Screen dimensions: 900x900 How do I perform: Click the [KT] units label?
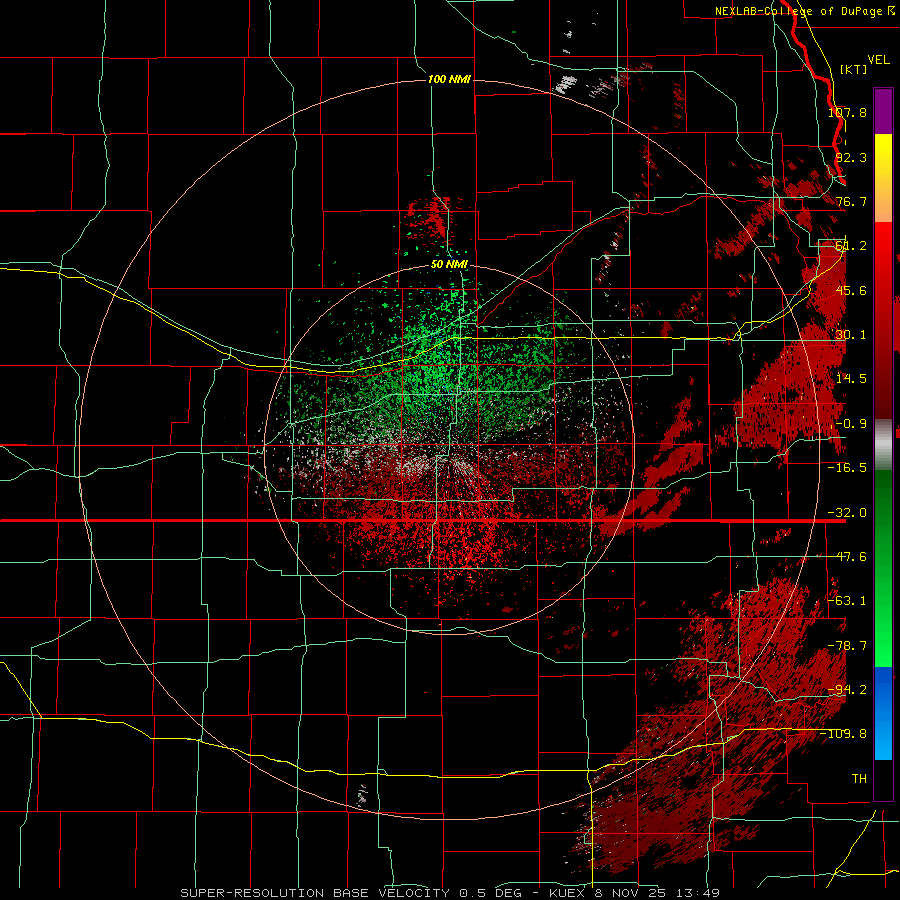[853, 69]
